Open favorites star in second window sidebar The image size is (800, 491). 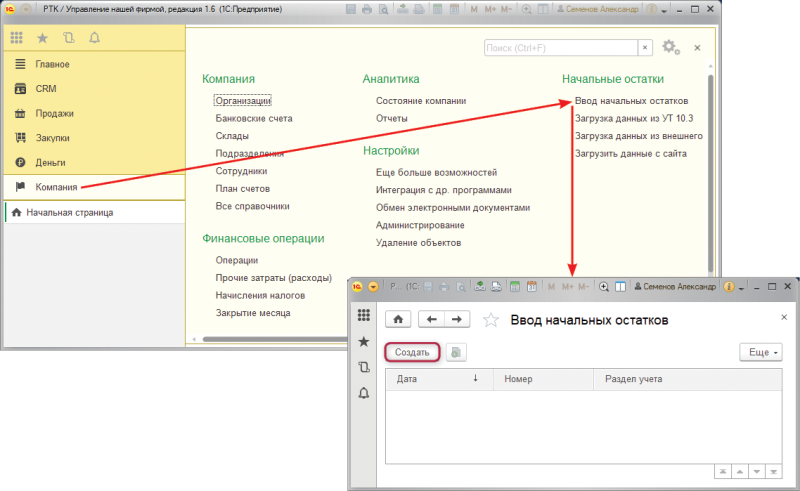[364, 341]
